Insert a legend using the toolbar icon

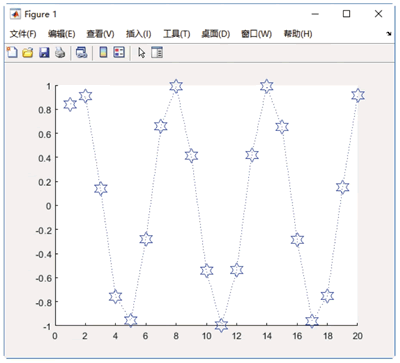119,52
